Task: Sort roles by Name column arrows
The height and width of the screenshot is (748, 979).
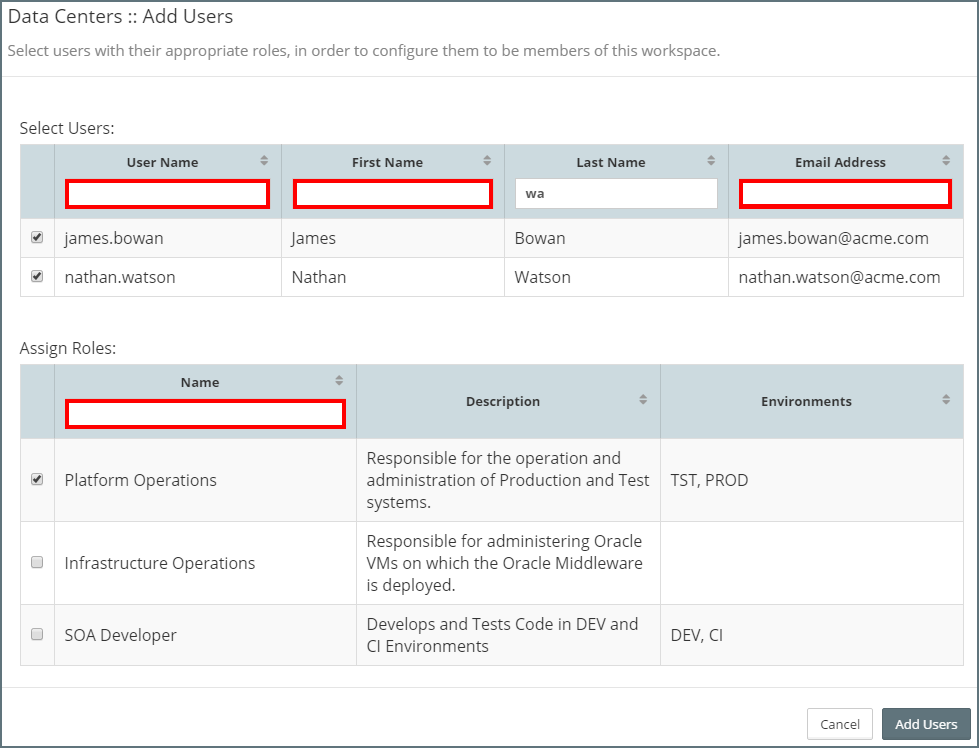Action: click(339, 381)
